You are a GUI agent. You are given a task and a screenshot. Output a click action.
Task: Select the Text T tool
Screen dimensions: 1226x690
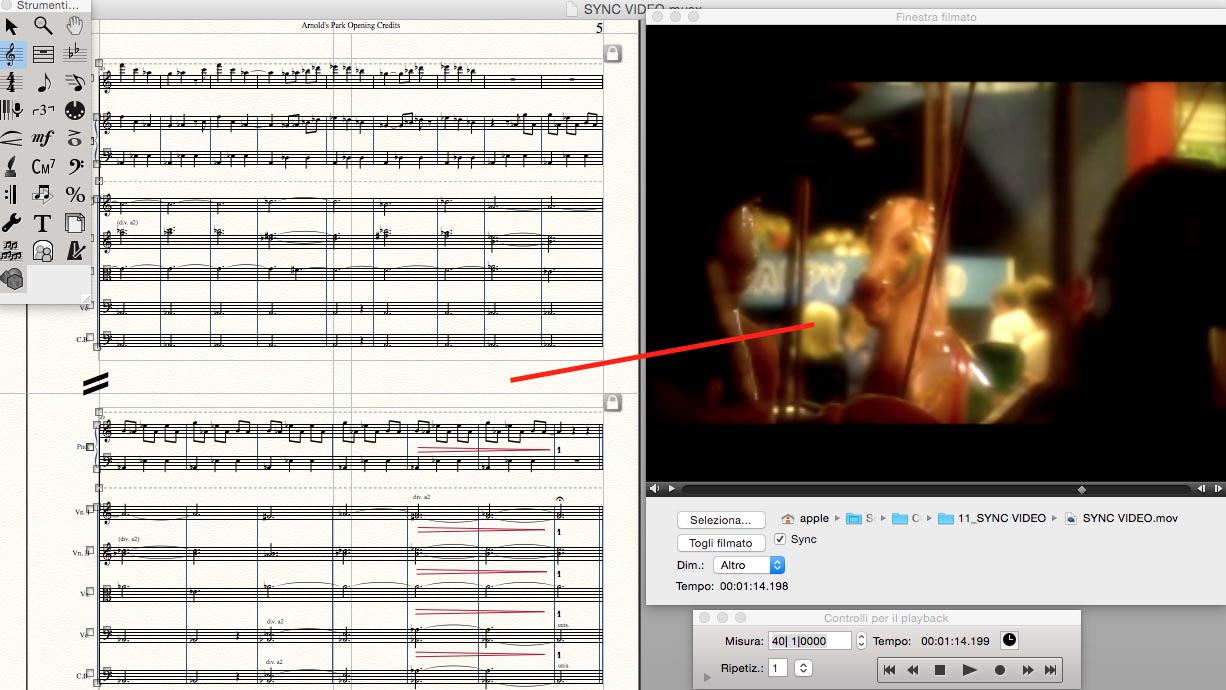[43, 222]
